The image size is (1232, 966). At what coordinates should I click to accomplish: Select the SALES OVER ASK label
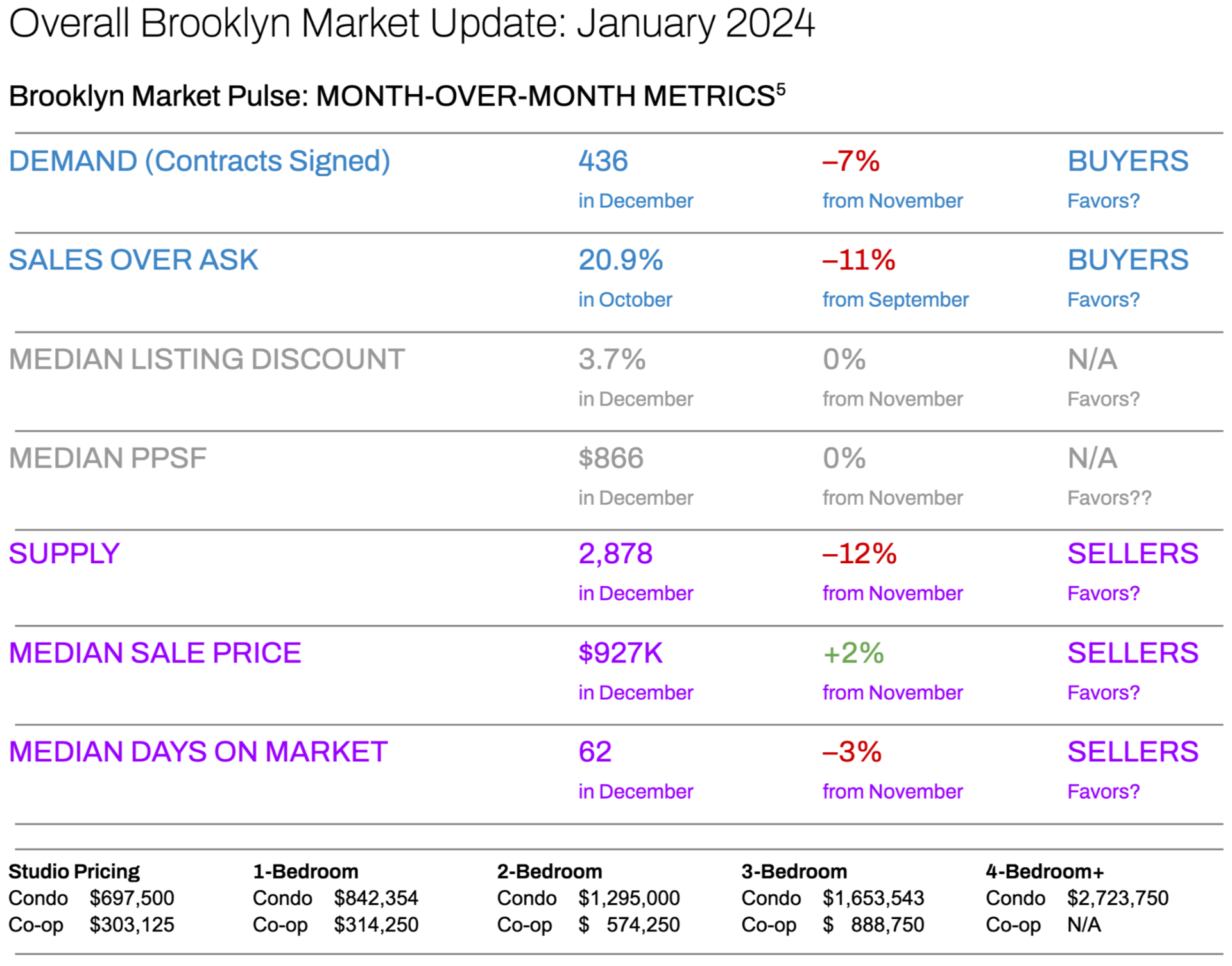[133, 260]
